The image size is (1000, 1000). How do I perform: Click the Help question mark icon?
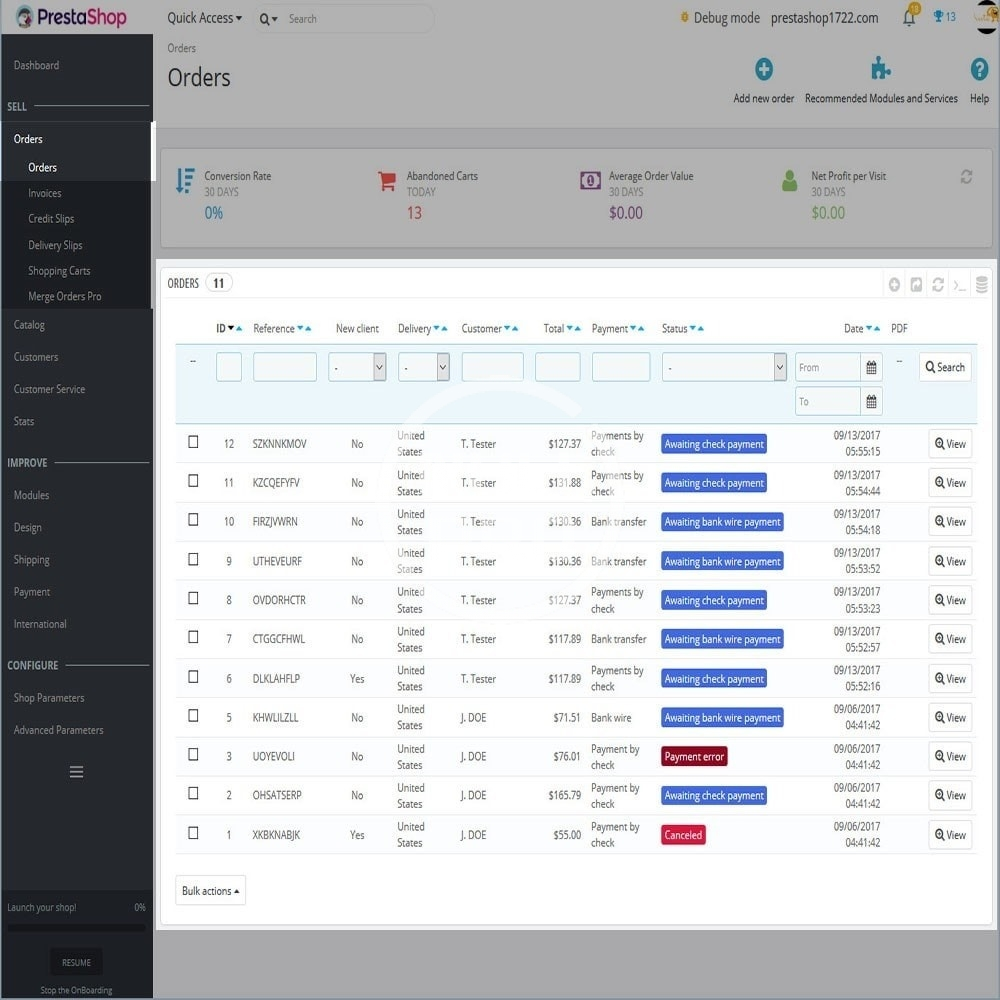coord(979,70)
